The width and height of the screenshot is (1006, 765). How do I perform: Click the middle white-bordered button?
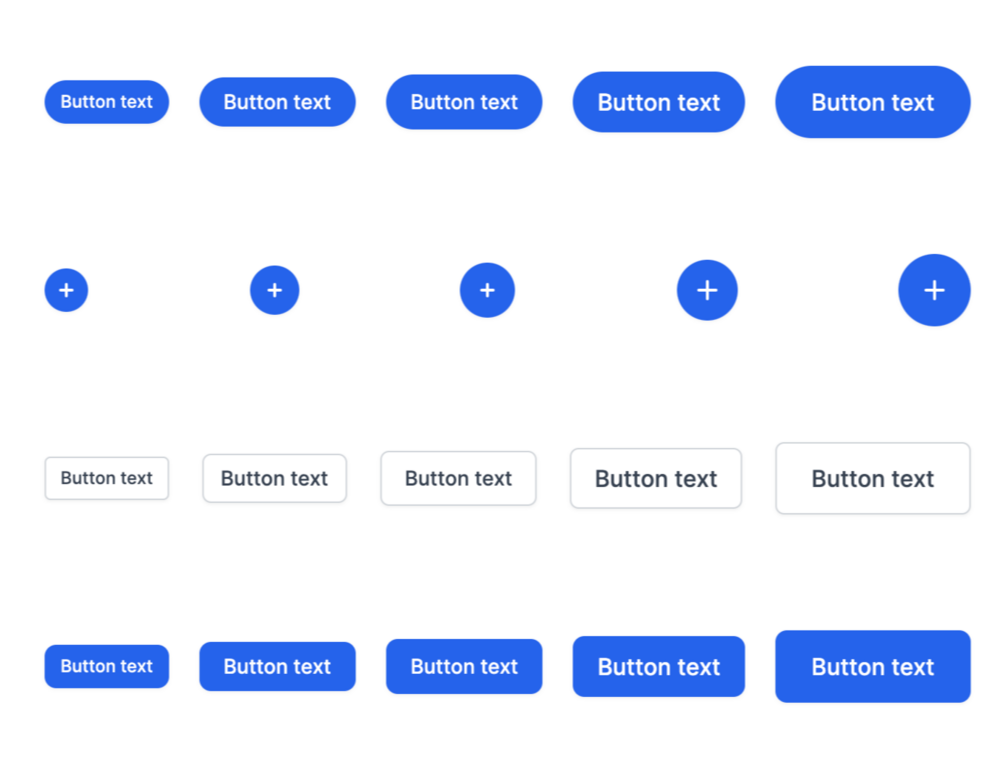point(458,478)
